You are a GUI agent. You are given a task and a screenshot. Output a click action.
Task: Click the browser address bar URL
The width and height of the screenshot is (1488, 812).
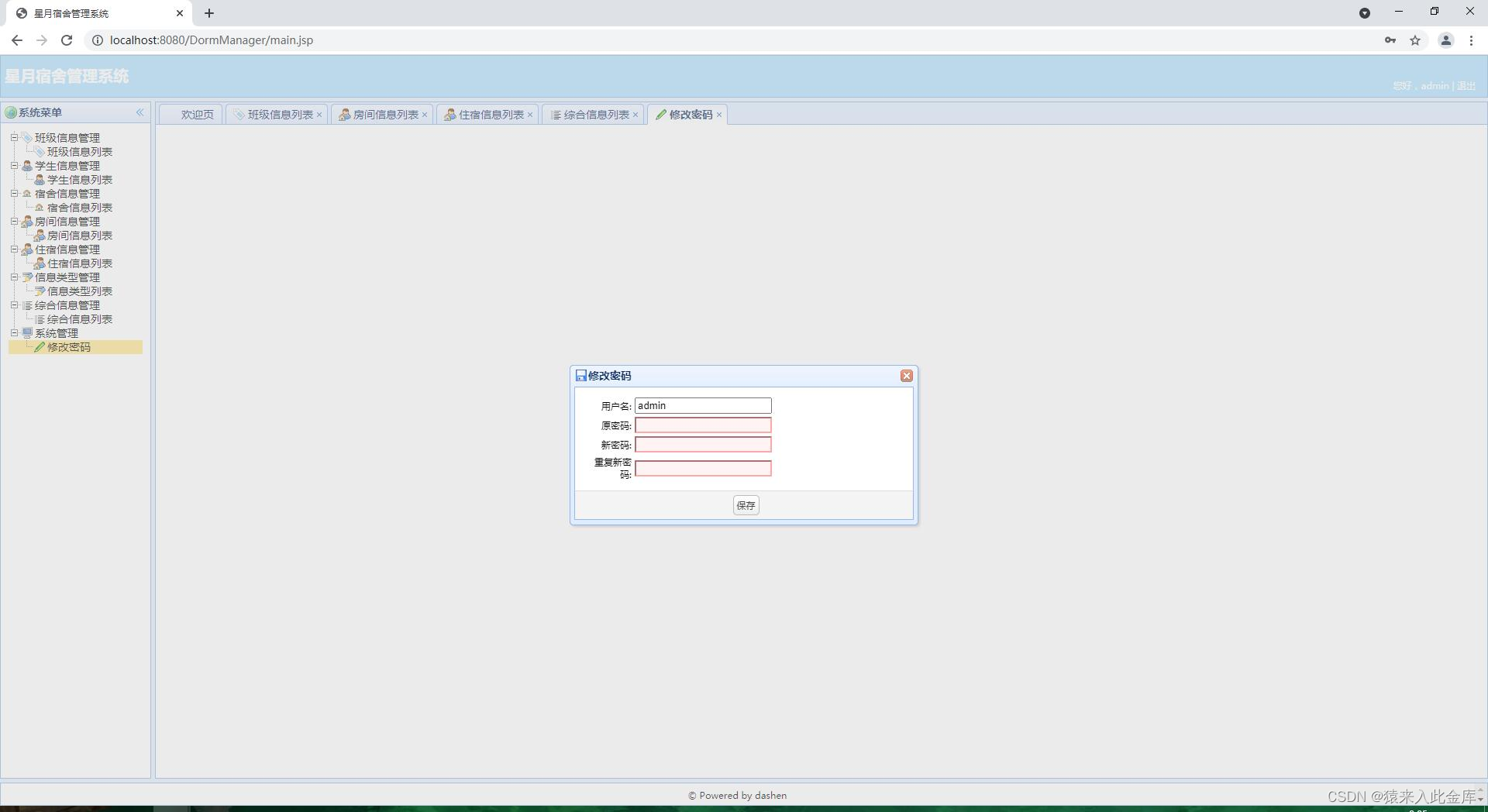tap(212, 40)
